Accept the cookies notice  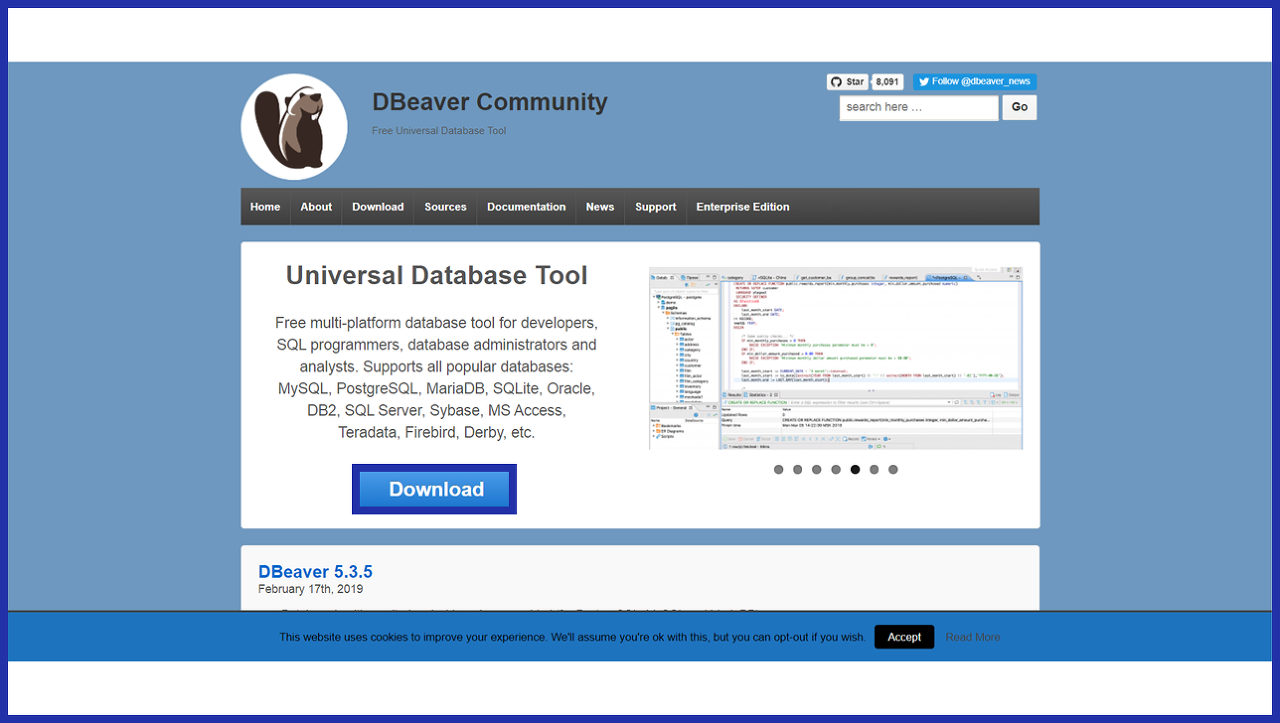(904, 637)
